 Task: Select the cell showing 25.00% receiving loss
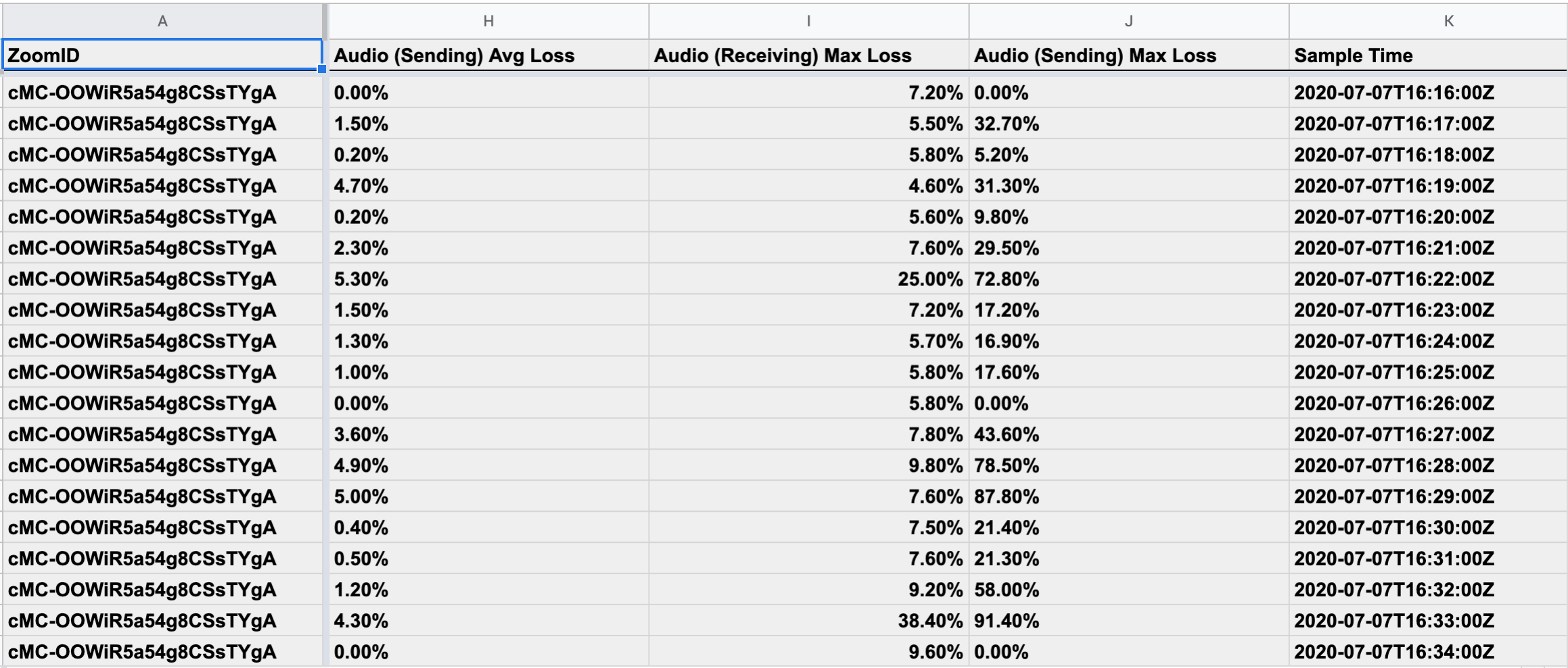pyautogui.click(x=808, y=279)
